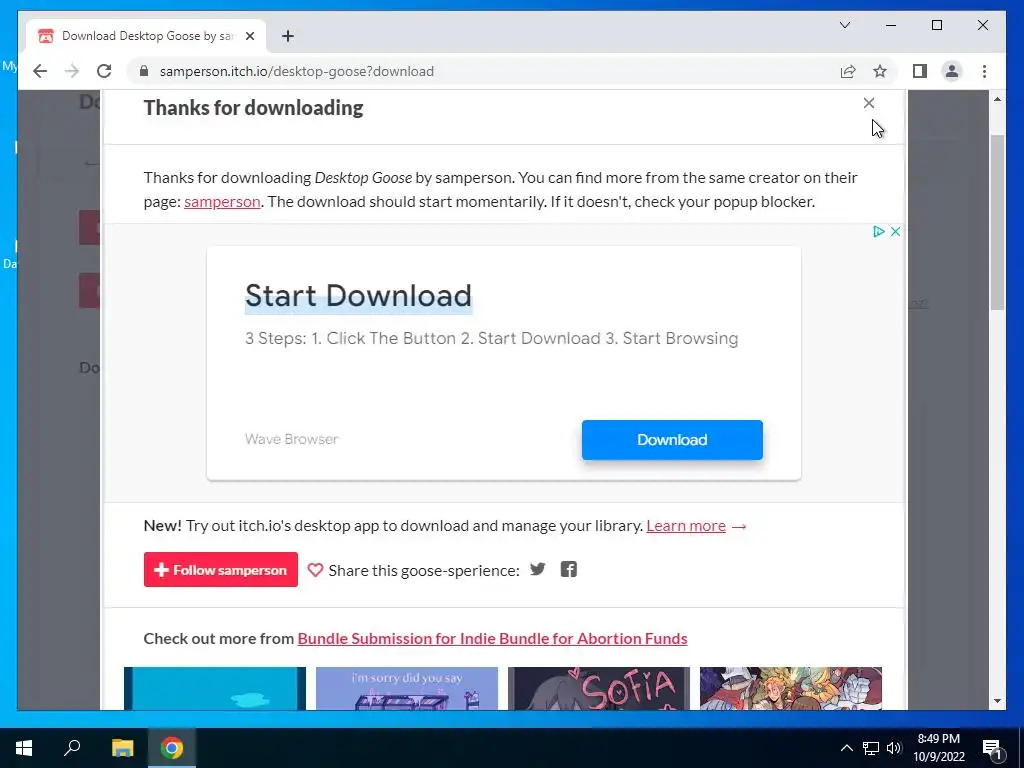
Task: Open the Windows Start menu
Action: [24, 748]
